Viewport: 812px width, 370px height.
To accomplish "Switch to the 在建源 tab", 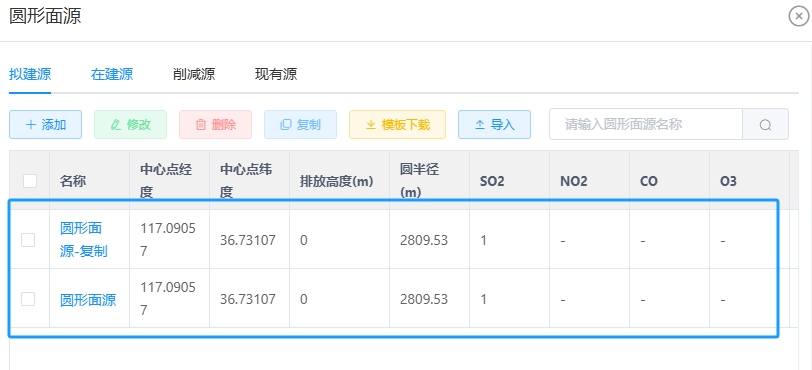I will 112,74.
